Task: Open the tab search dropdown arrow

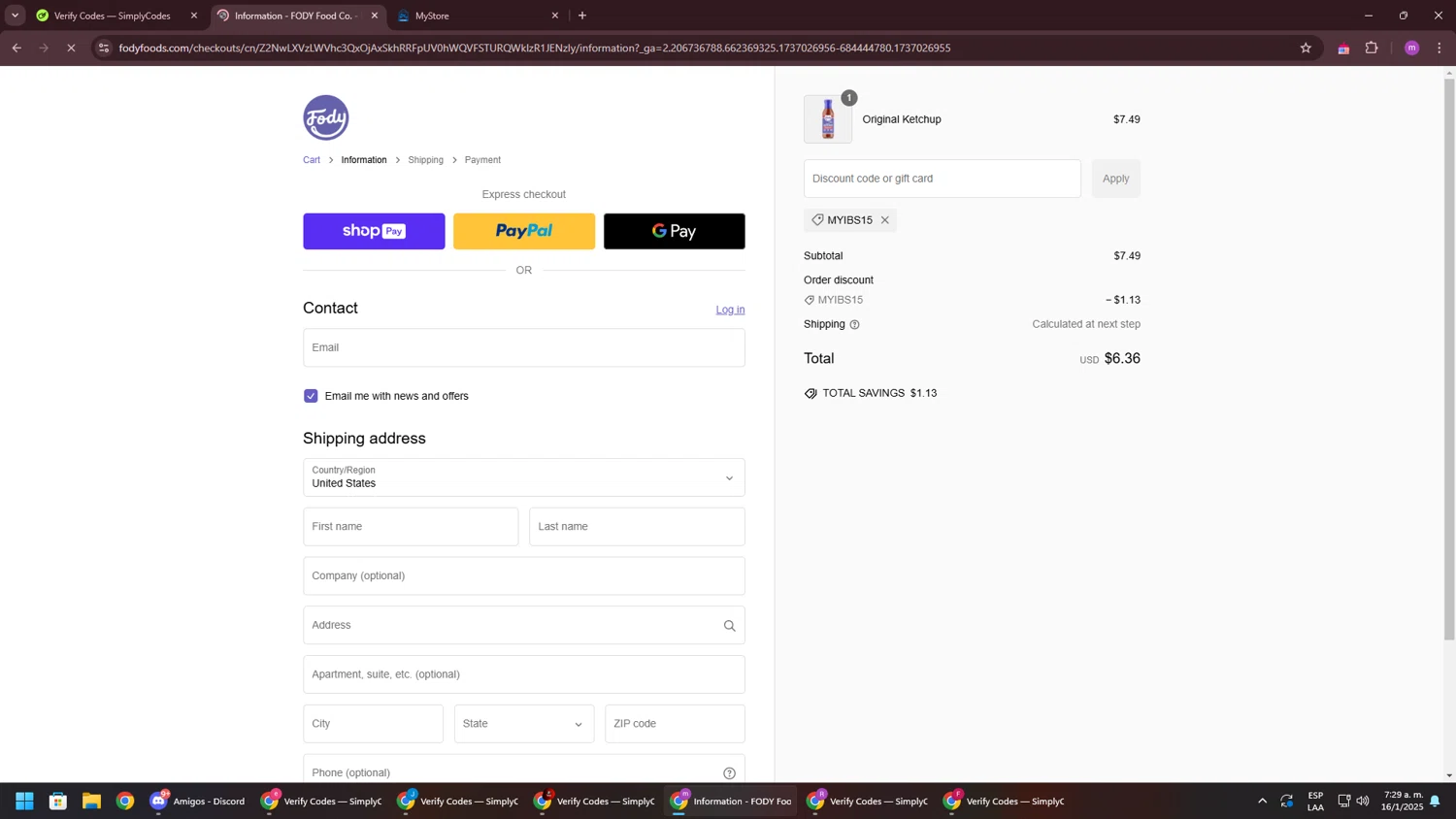Action: 15,16
